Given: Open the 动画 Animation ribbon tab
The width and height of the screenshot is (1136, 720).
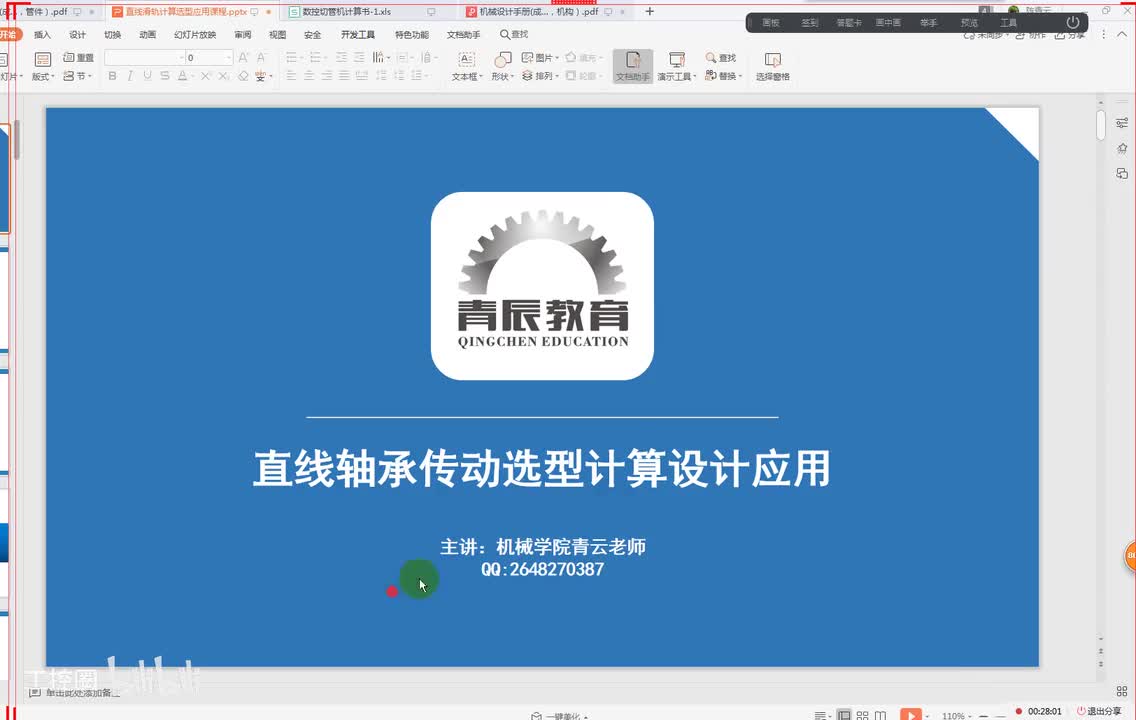Looking at the screenshot, I should tap(148, 34).
